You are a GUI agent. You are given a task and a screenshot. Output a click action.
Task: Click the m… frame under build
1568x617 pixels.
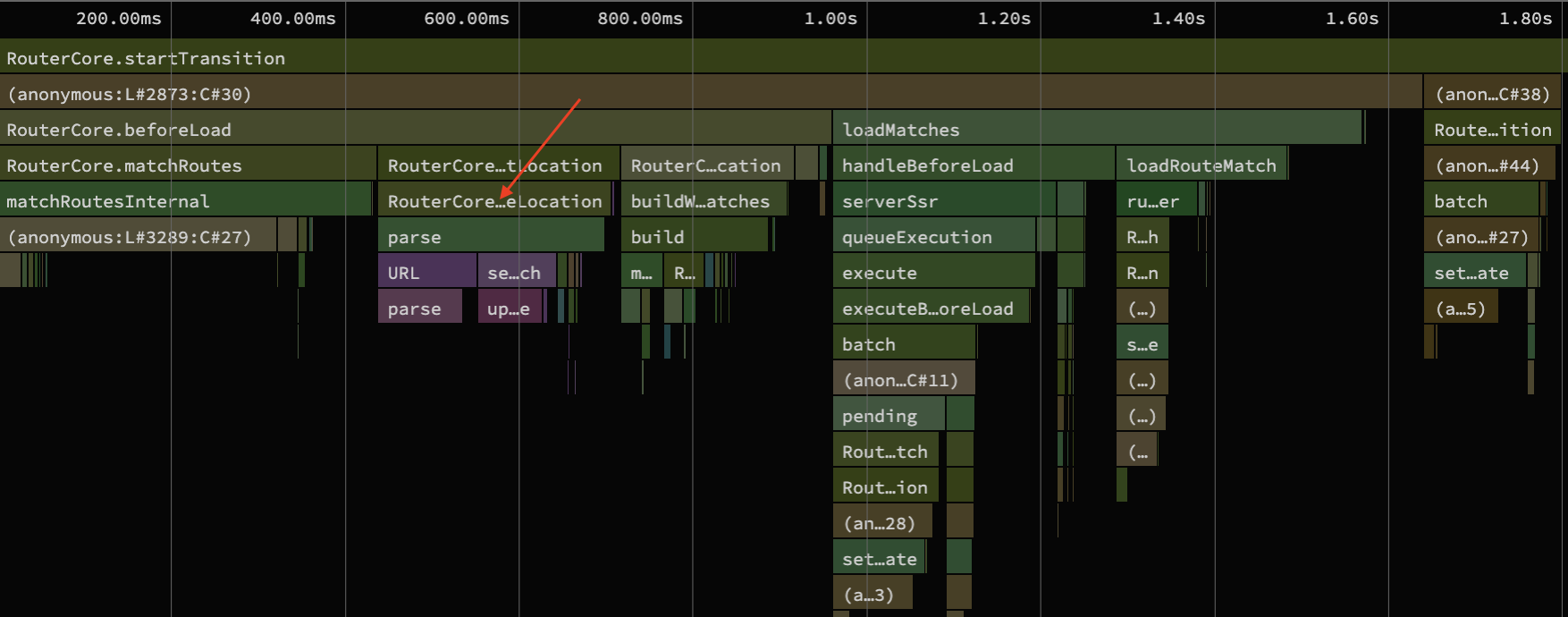(642, 272)
